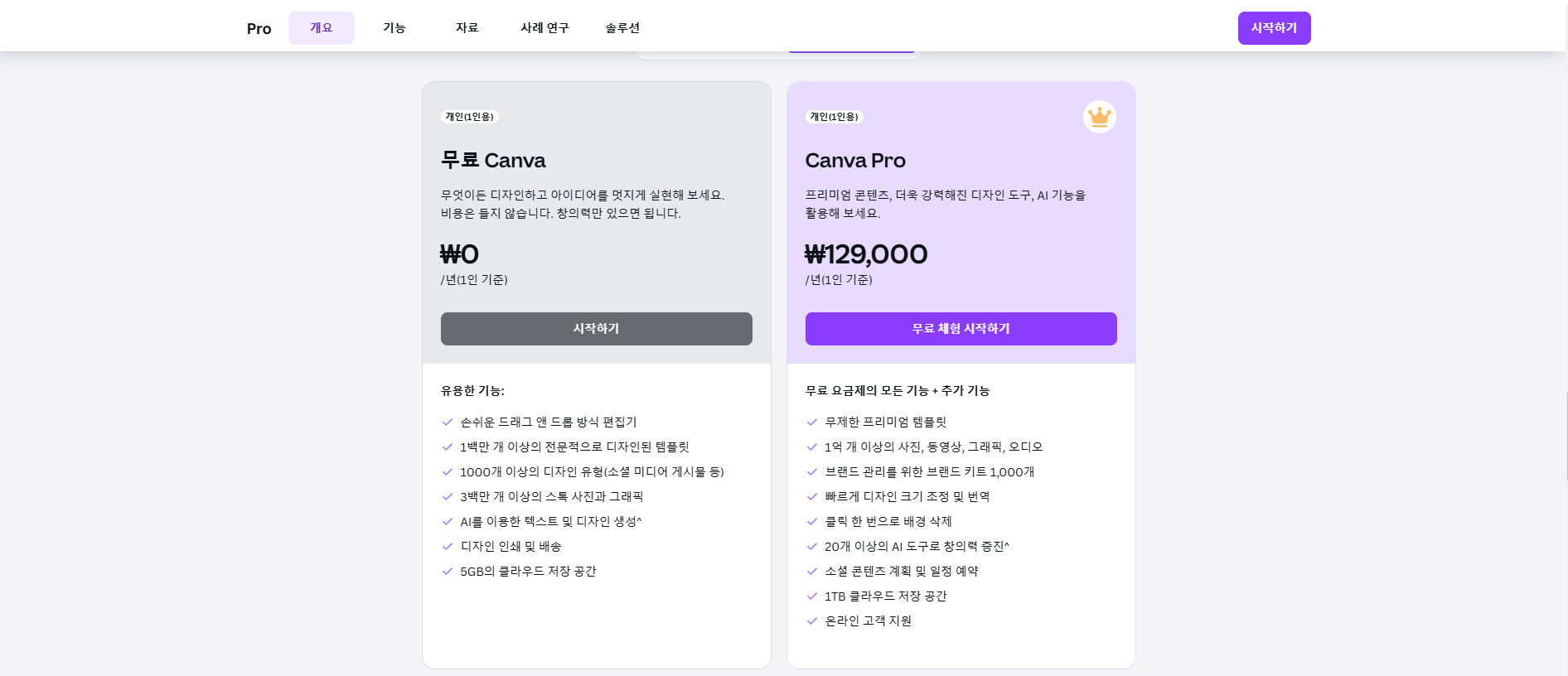Click the crown icon on the Canva Pro card
The height and width of the screenshot is (676, 1568).
coord(1099,117)
